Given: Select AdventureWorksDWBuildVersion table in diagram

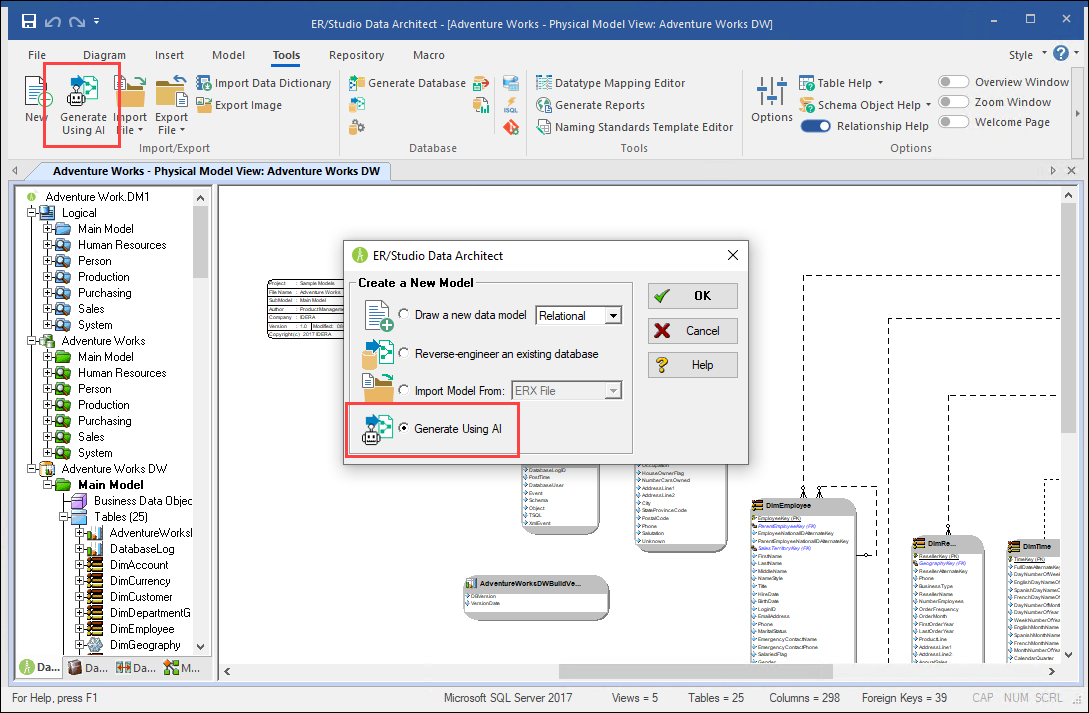Looking at the screenshot, I should point(536,596).
